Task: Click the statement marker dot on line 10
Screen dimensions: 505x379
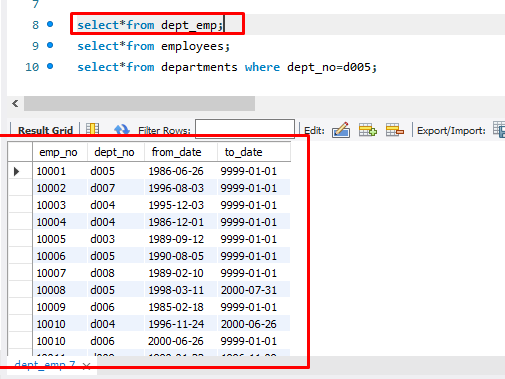Action: [50, 66]
